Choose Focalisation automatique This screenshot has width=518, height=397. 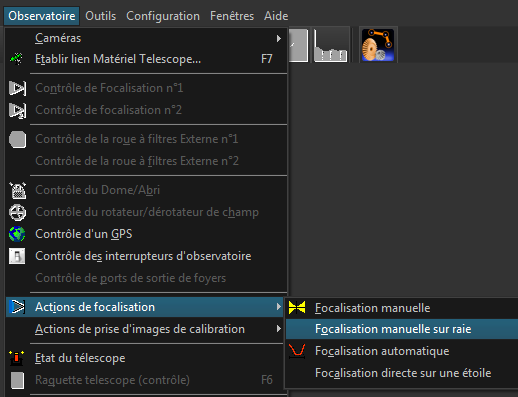[x=402, y=351]
